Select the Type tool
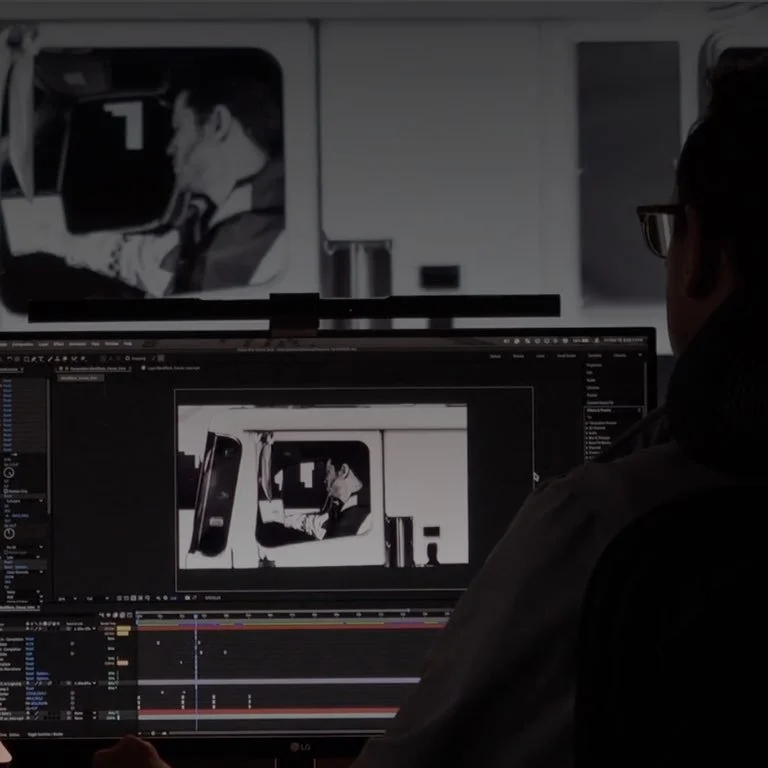Screen dimensions: 768x768 41,359
